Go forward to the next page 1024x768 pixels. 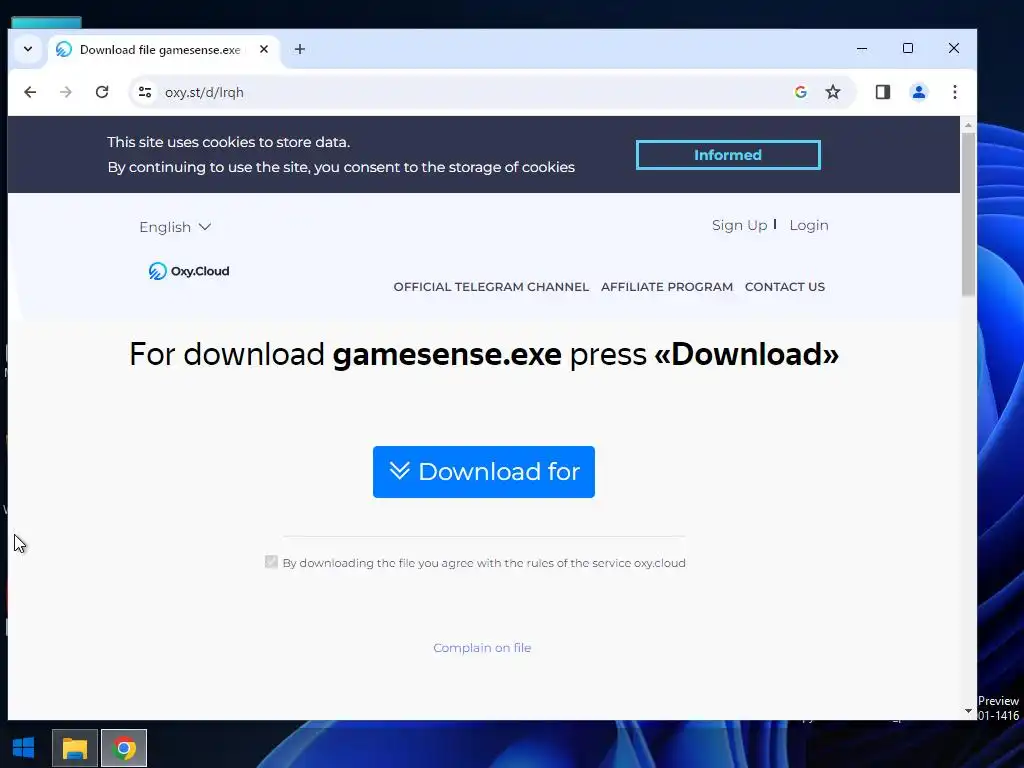tap(65, 92)
